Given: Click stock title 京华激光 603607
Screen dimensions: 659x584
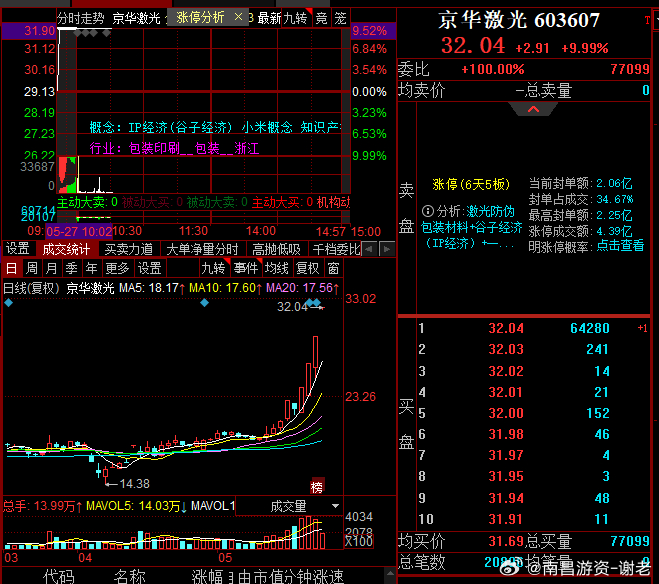Looking at the screenshot, I should (x=519, y=20).
